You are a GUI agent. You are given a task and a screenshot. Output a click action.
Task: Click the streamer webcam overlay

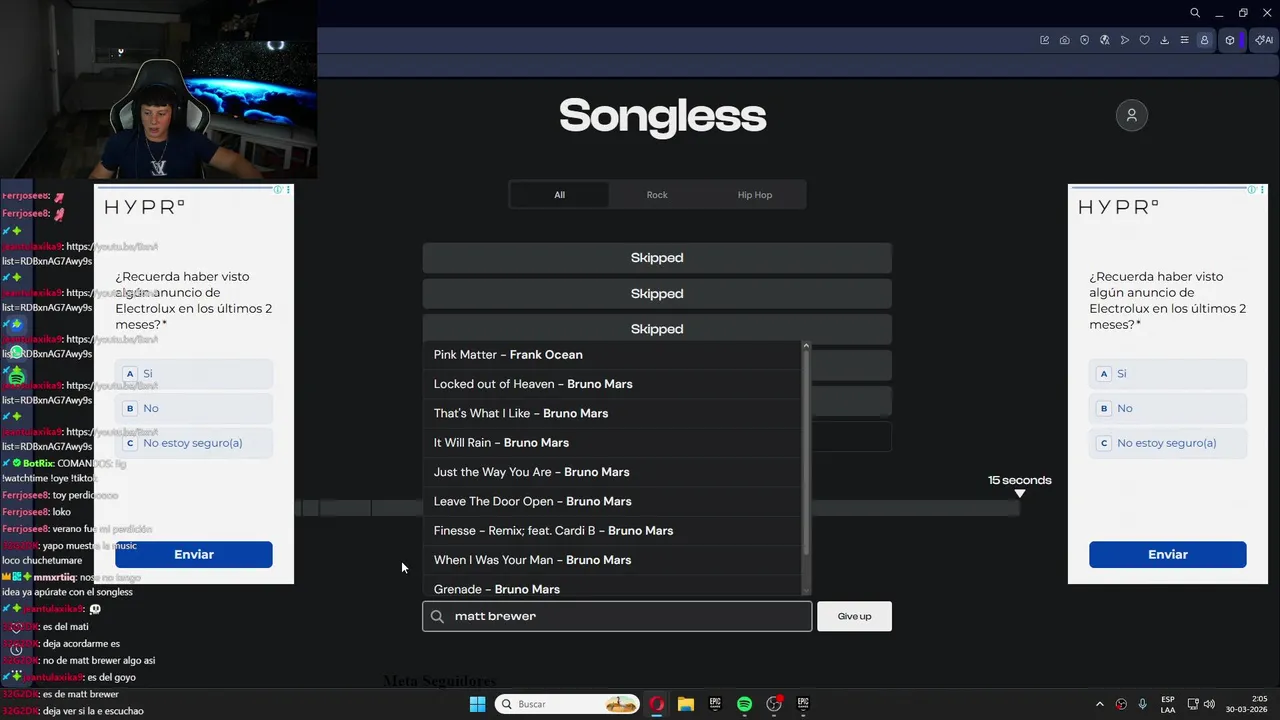pyautogui.click(x=159, y=90)
